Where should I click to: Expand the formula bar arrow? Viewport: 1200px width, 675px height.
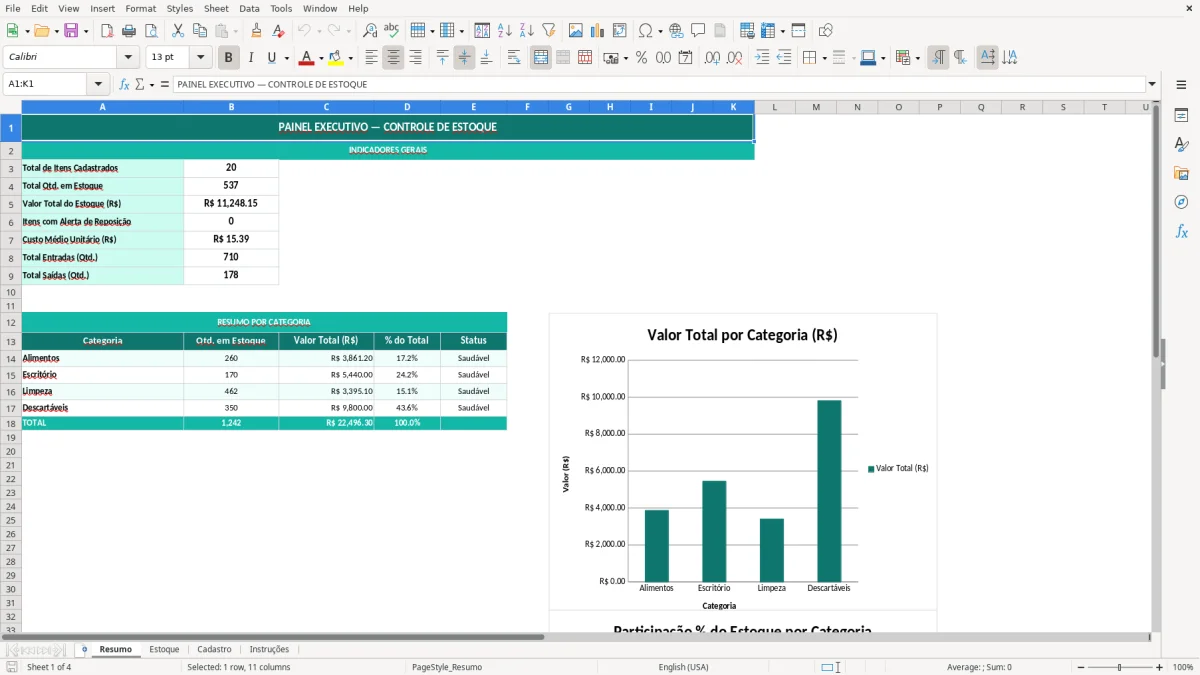point(1152,84)
